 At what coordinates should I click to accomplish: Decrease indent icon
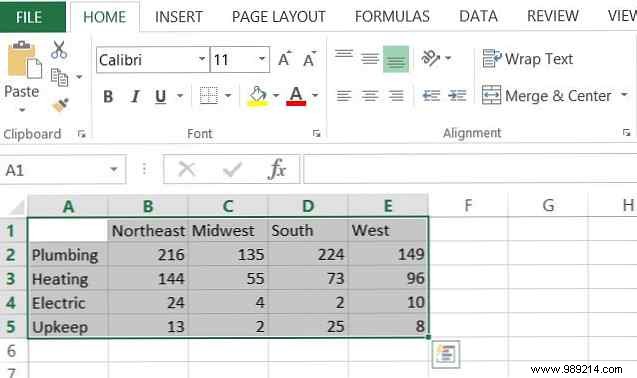[x=431, y=96]
